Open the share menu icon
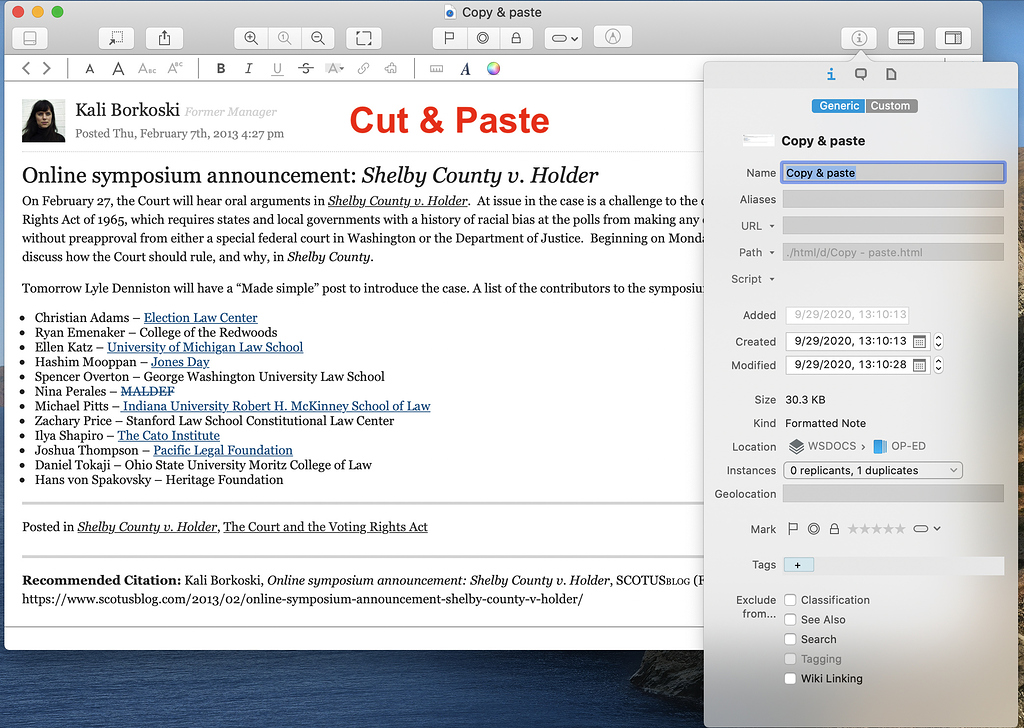 pos(163,37)
